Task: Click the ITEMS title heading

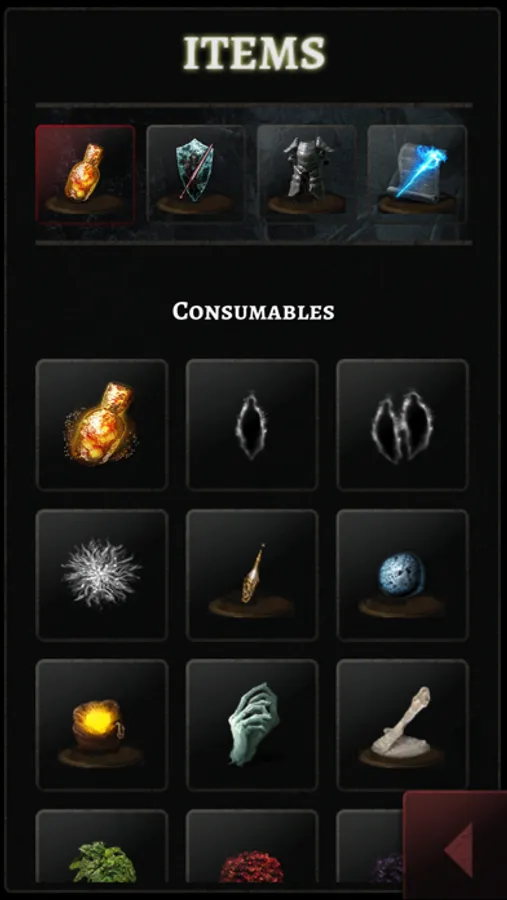Action: (x=254, y=52)
